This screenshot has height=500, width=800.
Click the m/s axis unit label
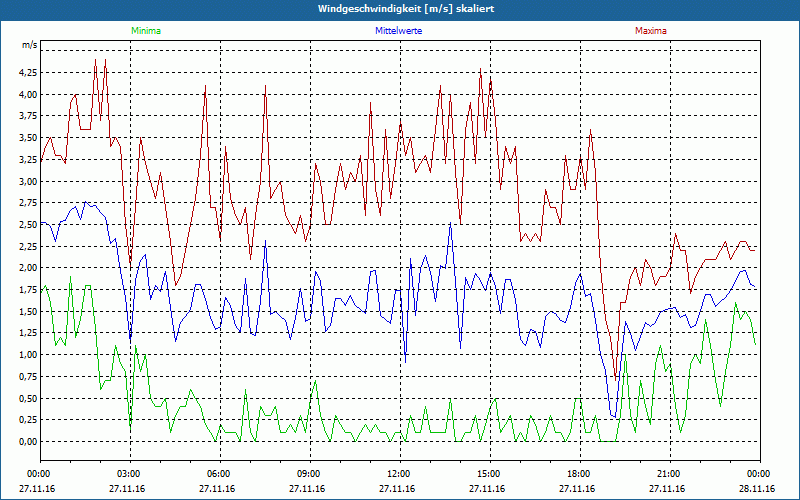29,45
